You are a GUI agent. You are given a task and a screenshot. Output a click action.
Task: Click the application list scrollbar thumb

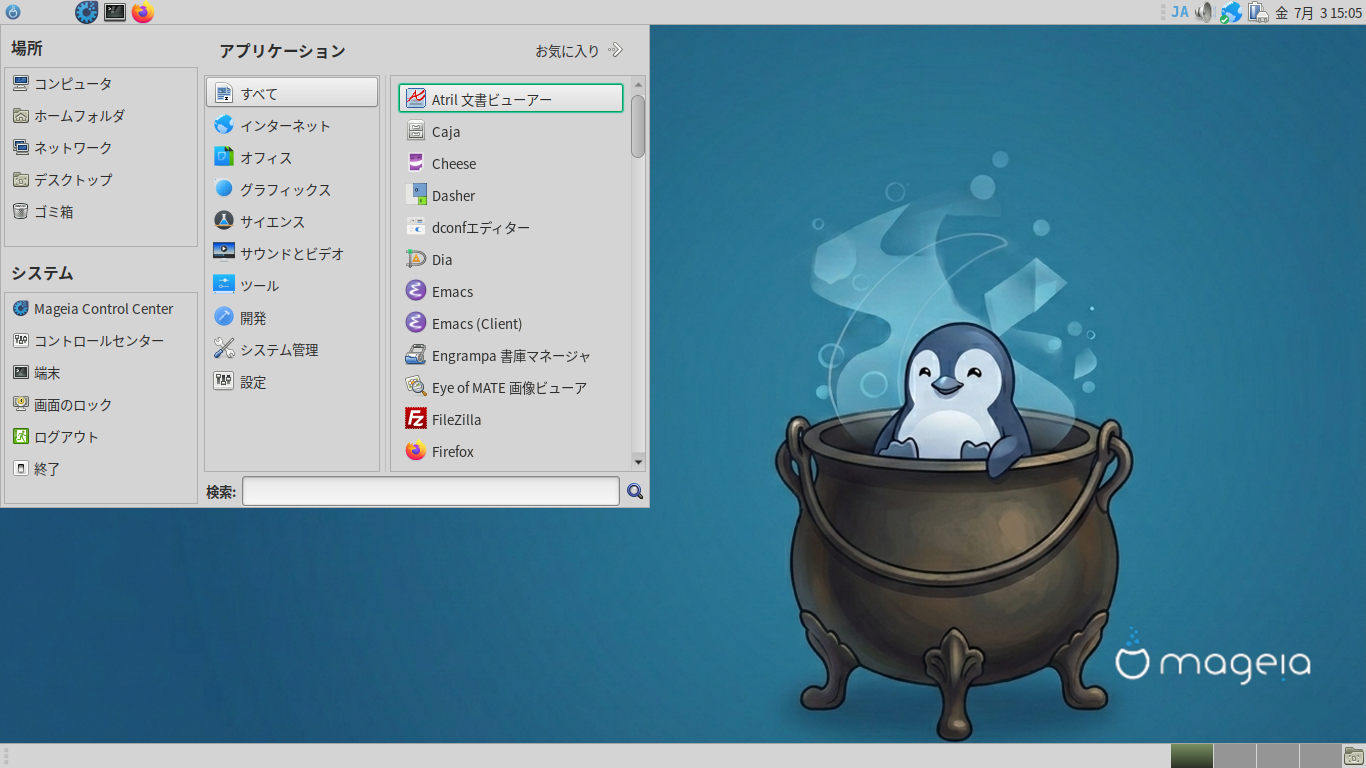(638, 126)
